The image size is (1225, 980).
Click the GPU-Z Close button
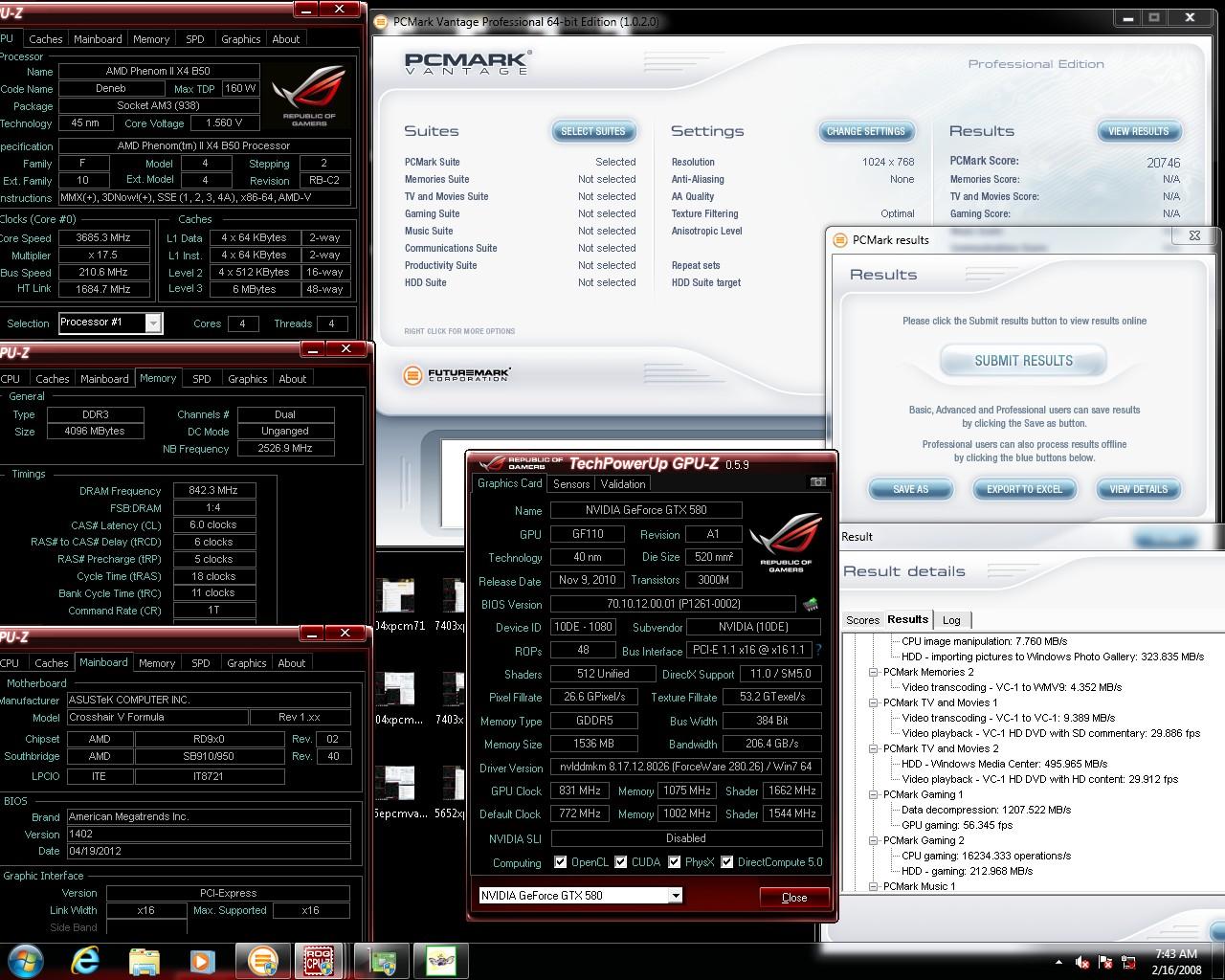click(x=794, y=898)
